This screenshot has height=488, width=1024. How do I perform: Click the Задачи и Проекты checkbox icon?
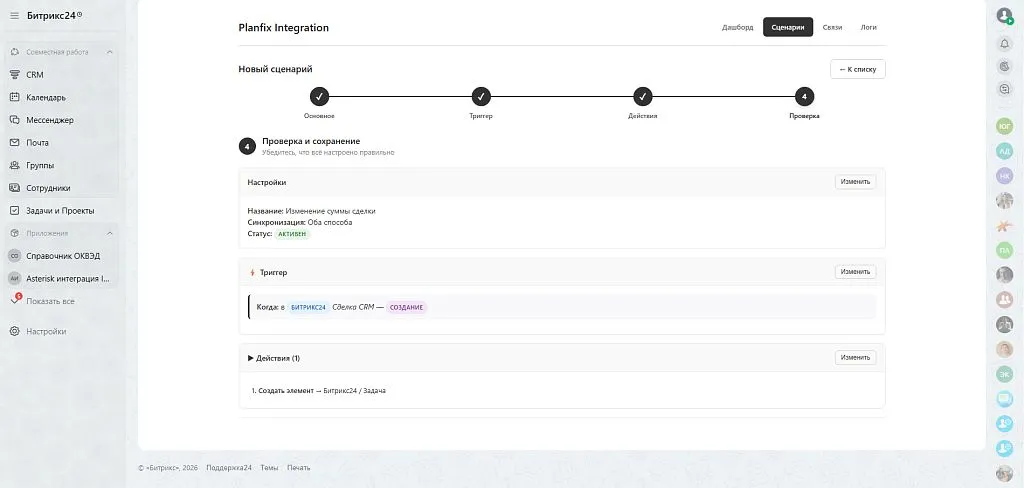(14, 211)
